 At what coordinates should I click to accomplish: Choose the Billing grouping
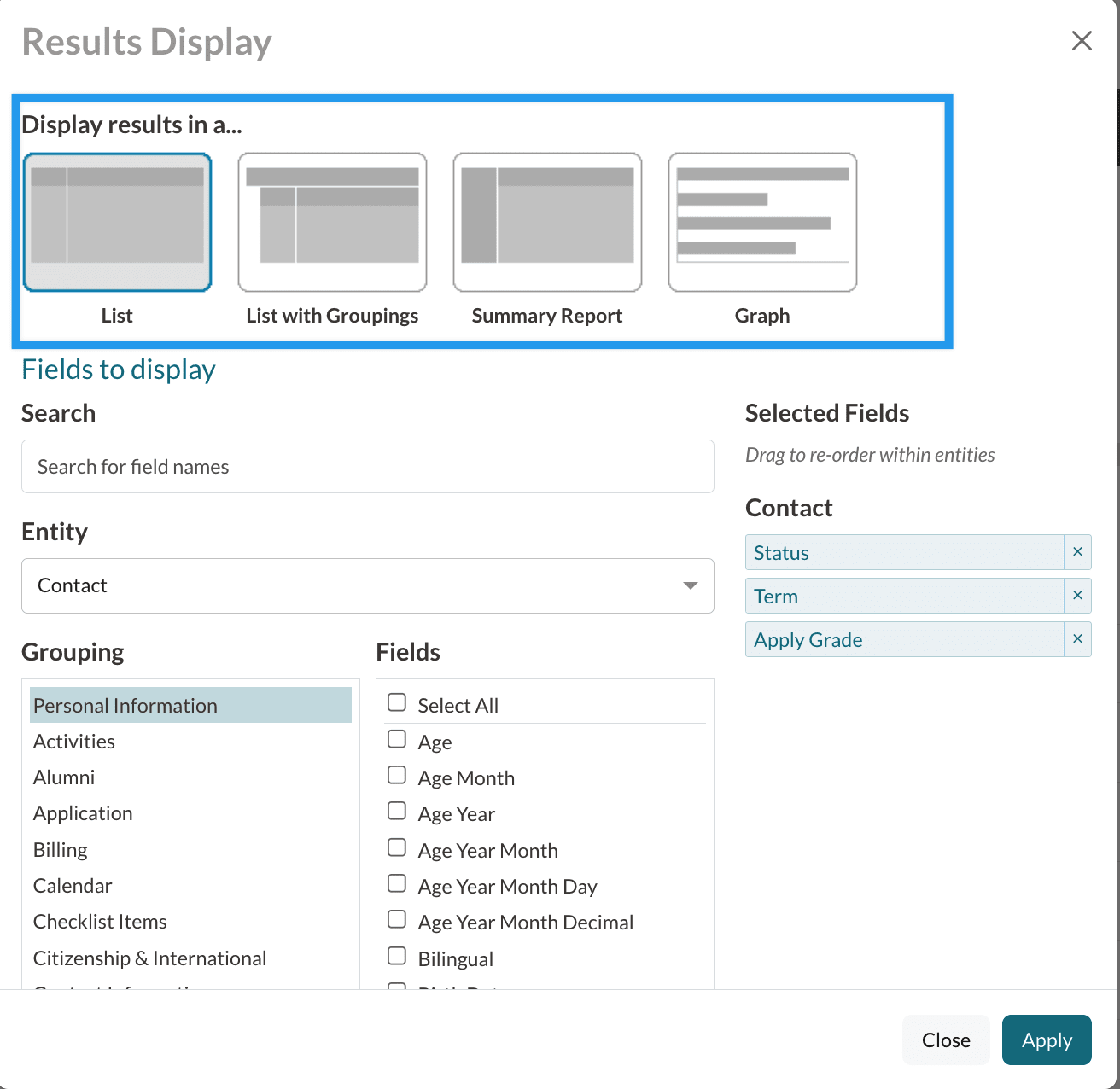(61, 850)
